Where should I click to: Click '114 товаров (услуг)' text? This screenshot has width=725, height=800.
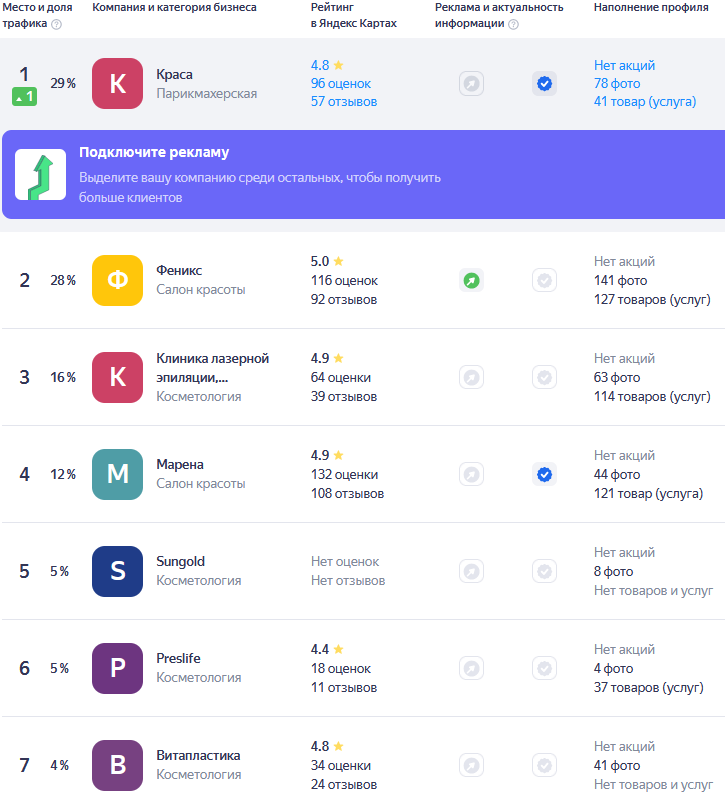pyautogui.click(x=652, y=396)
